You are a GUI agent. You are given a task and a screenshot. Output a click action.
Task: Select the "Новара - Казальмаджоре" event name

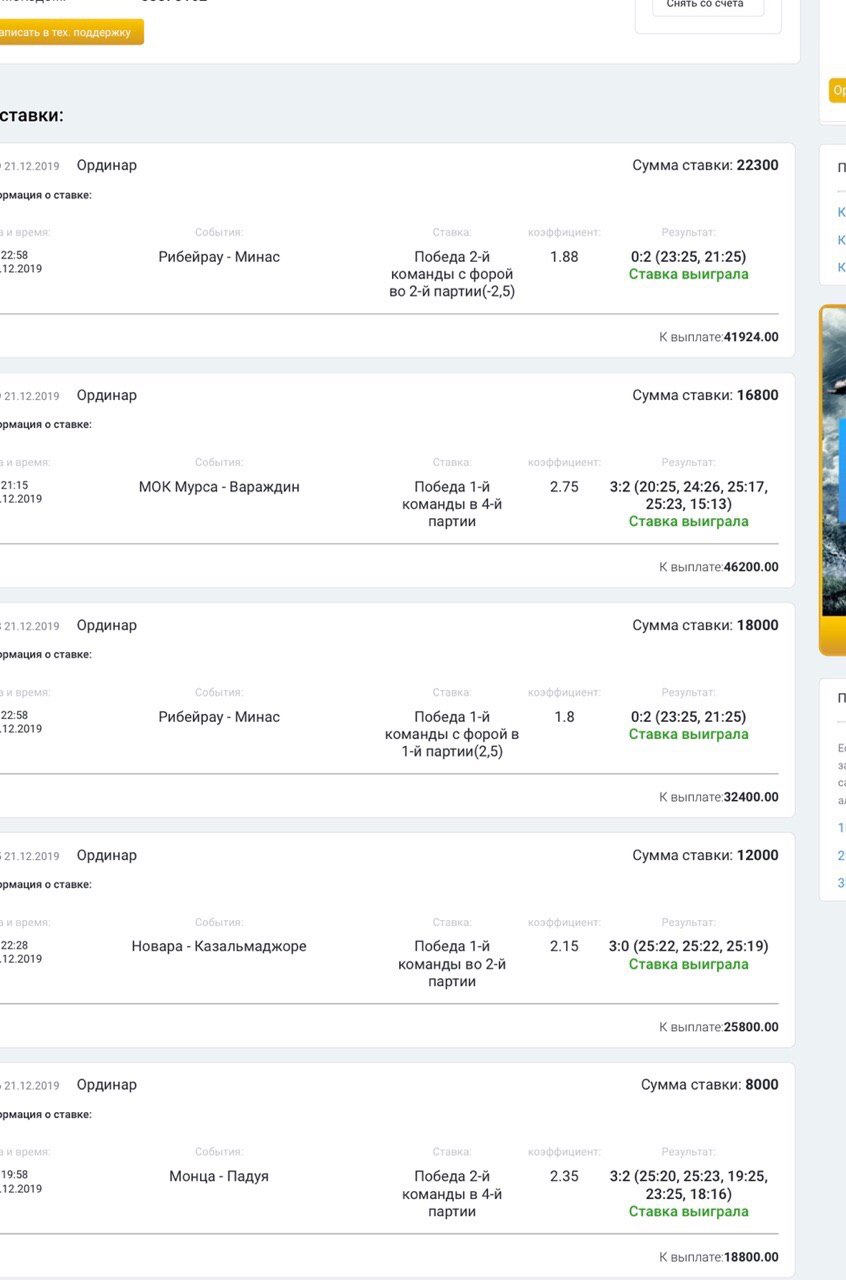pos(219,946)
